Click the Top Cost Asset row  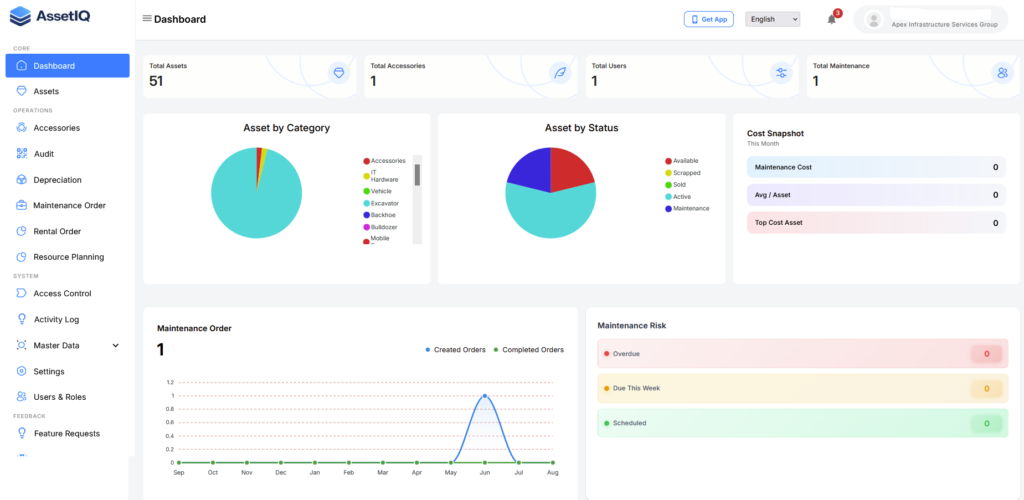point(876,223)
